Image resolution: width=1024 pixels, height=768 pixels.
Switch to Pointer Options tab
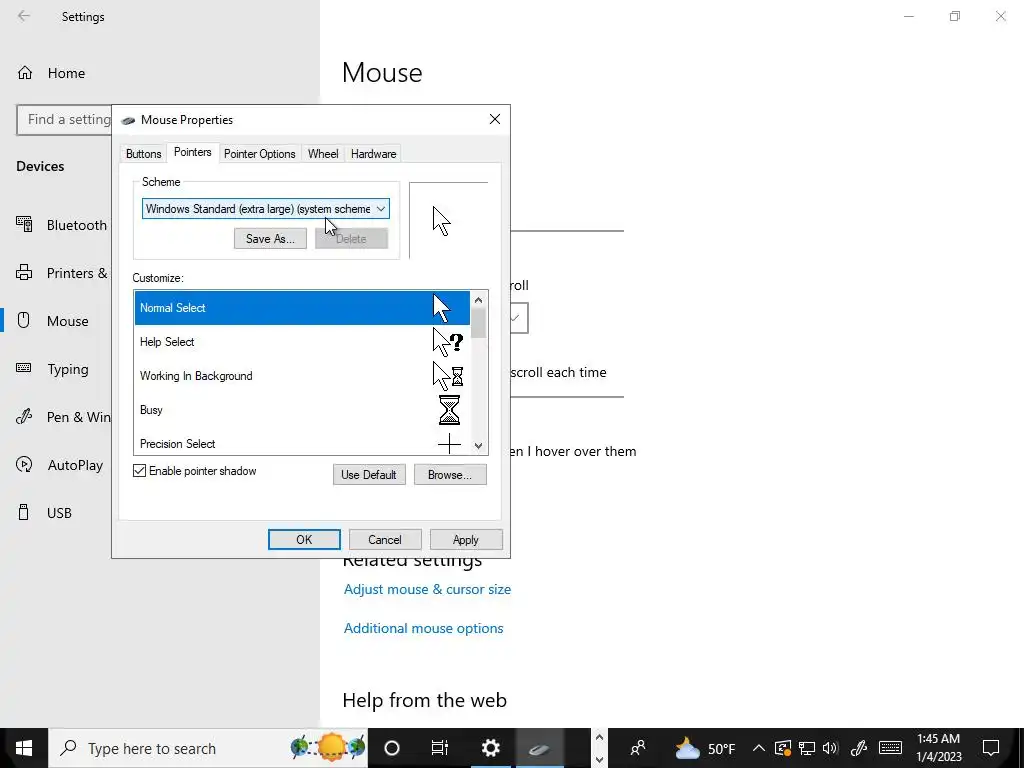259,153
